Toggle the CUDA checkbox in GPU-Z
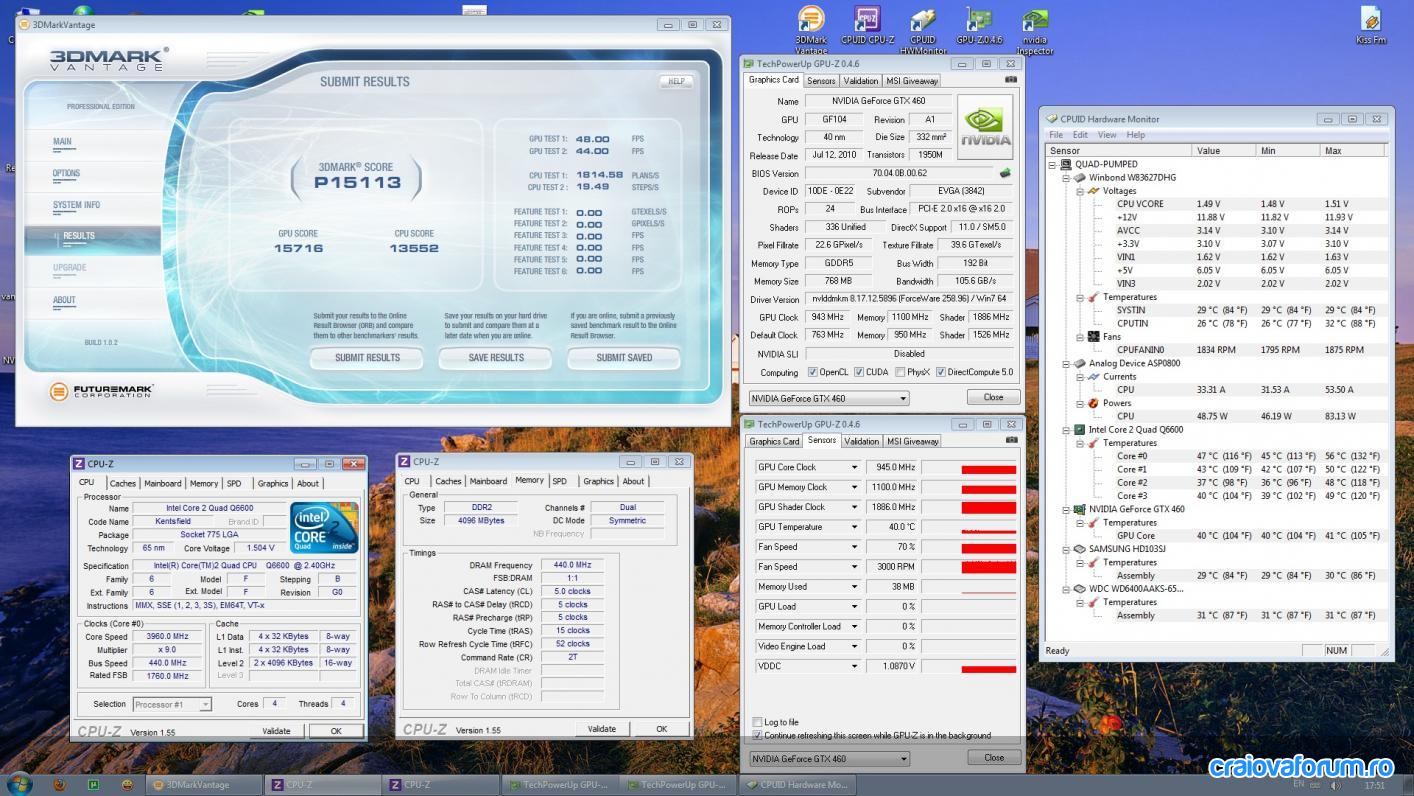The width and height of the screenshot is (1414, 796). click(x=858, y=372)
